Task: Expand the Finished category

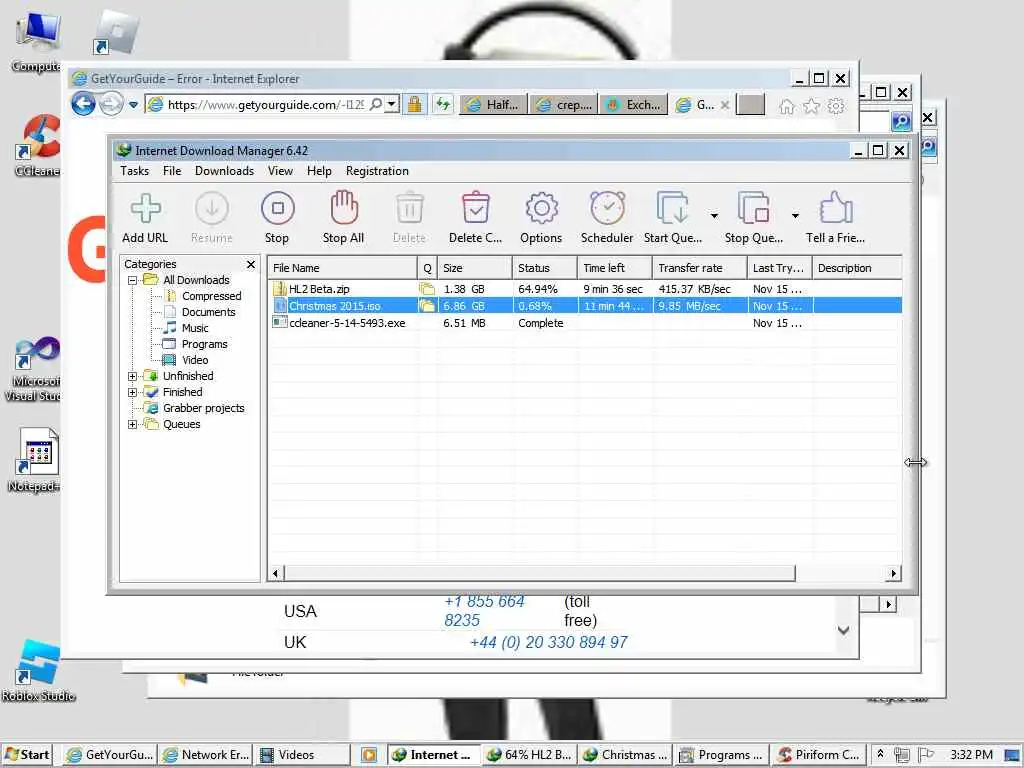Action: tap(133, 392)
